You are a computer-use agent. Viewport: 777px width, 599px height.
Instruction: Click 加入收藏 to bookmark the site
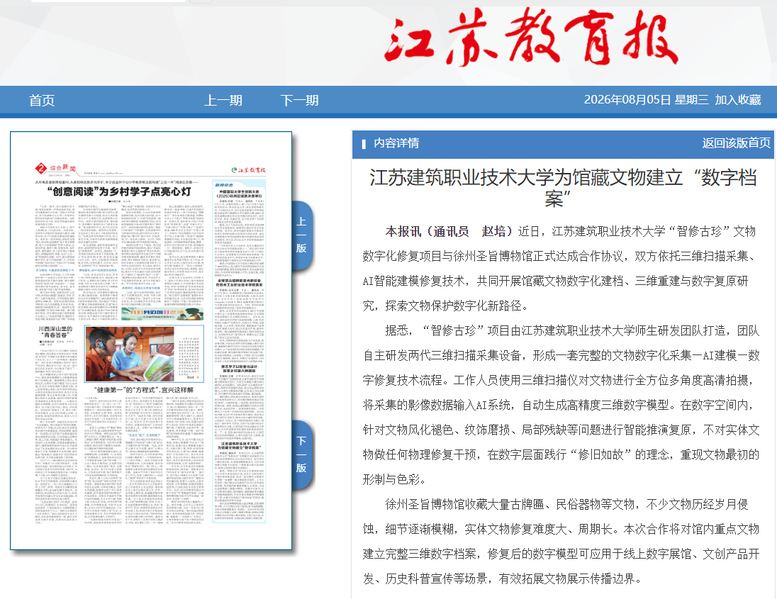[737, 100]
